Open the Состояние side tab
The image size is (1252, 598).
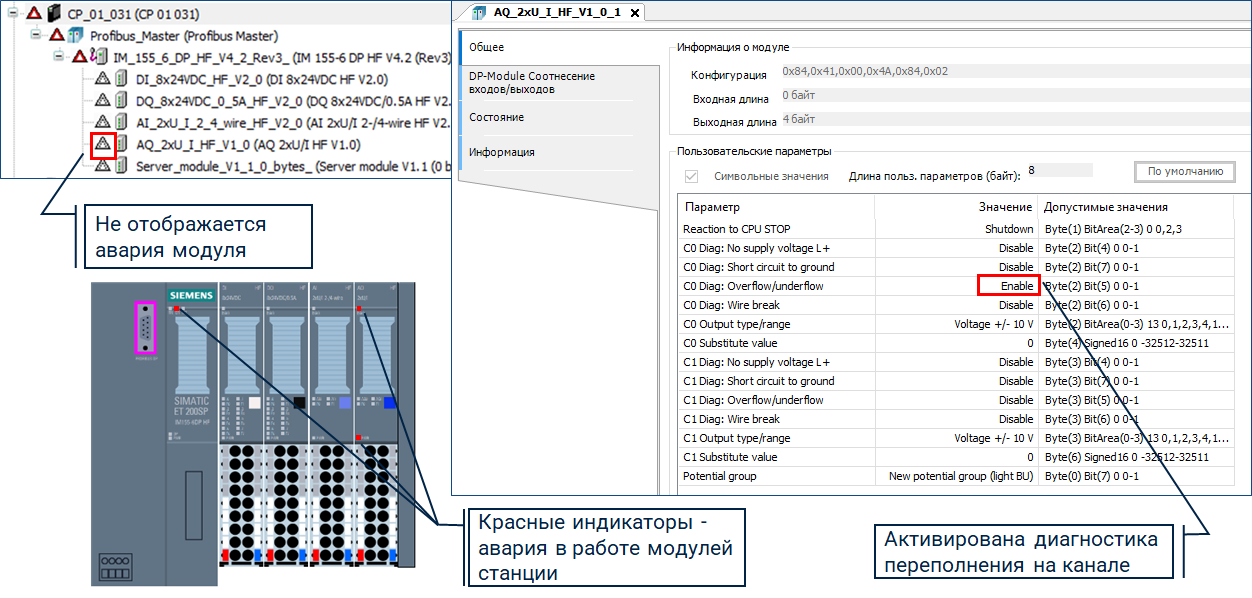(496, 117)
